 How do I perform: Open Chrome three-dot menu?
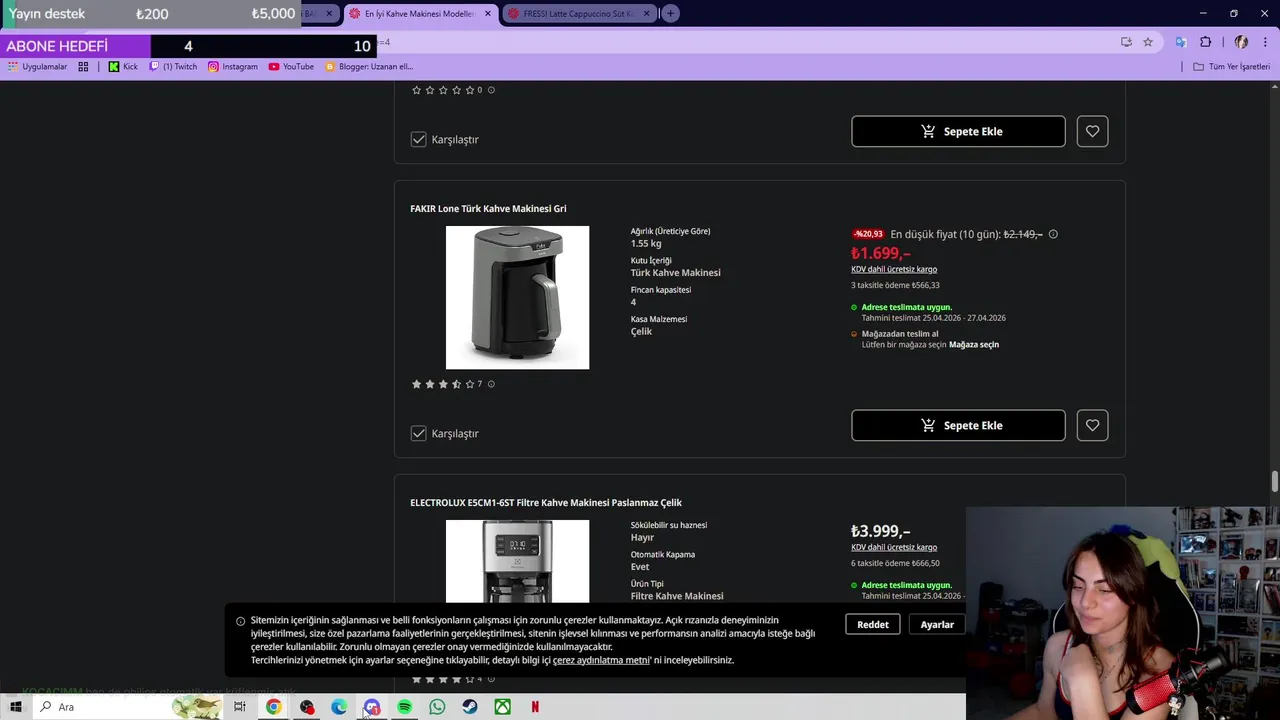[1265, 42]
